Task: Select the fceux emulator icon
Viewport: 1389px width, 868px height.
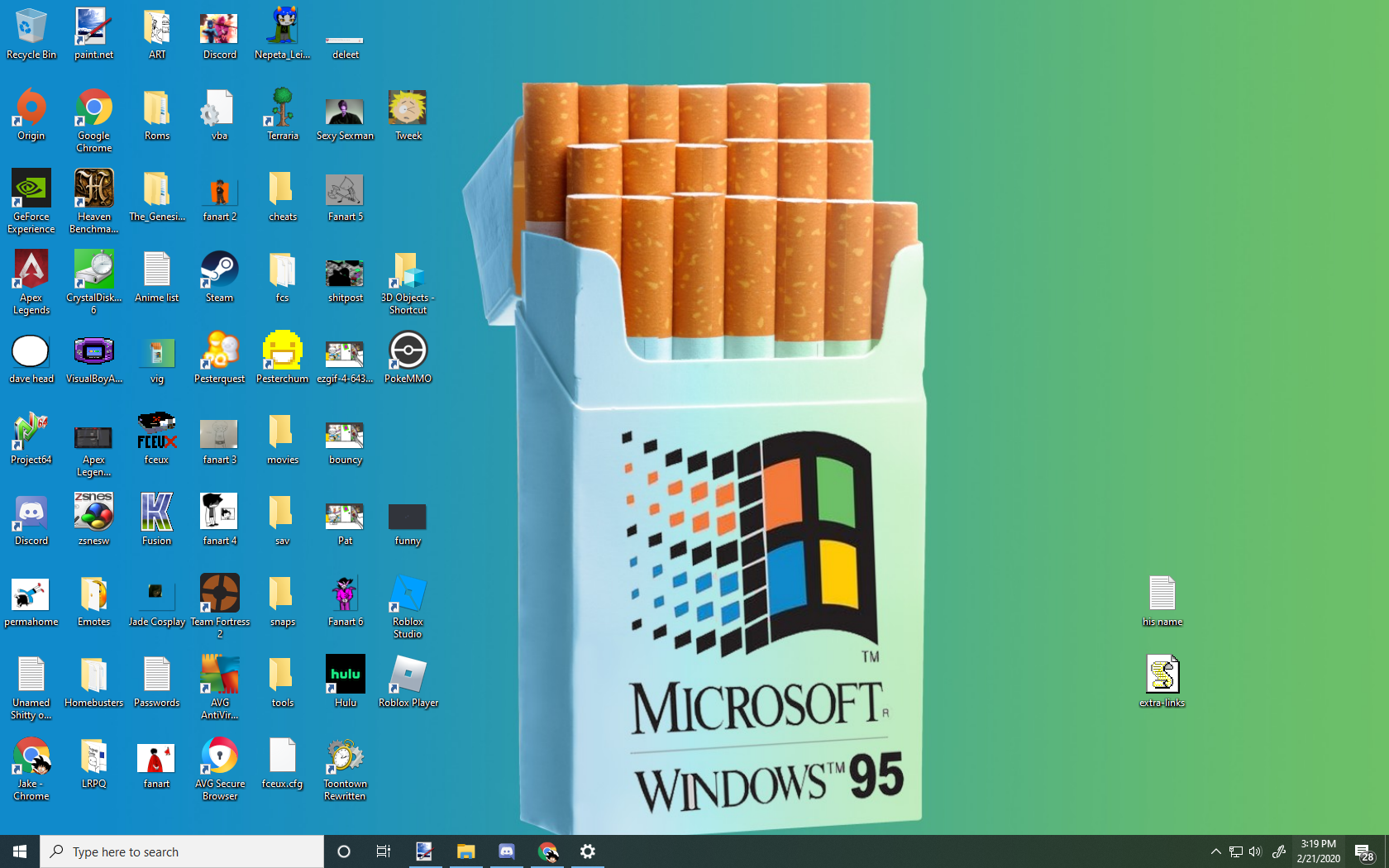Action: (x=157, y=439)
